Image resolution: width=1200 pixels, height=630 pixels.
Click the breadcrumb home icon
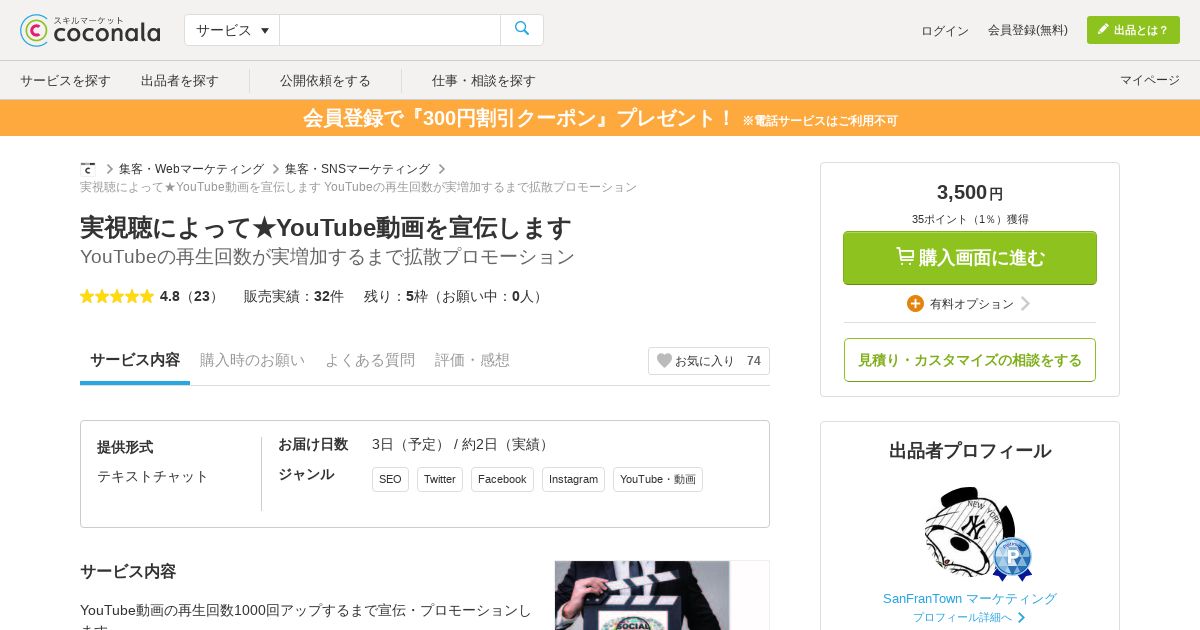point(88,169)
